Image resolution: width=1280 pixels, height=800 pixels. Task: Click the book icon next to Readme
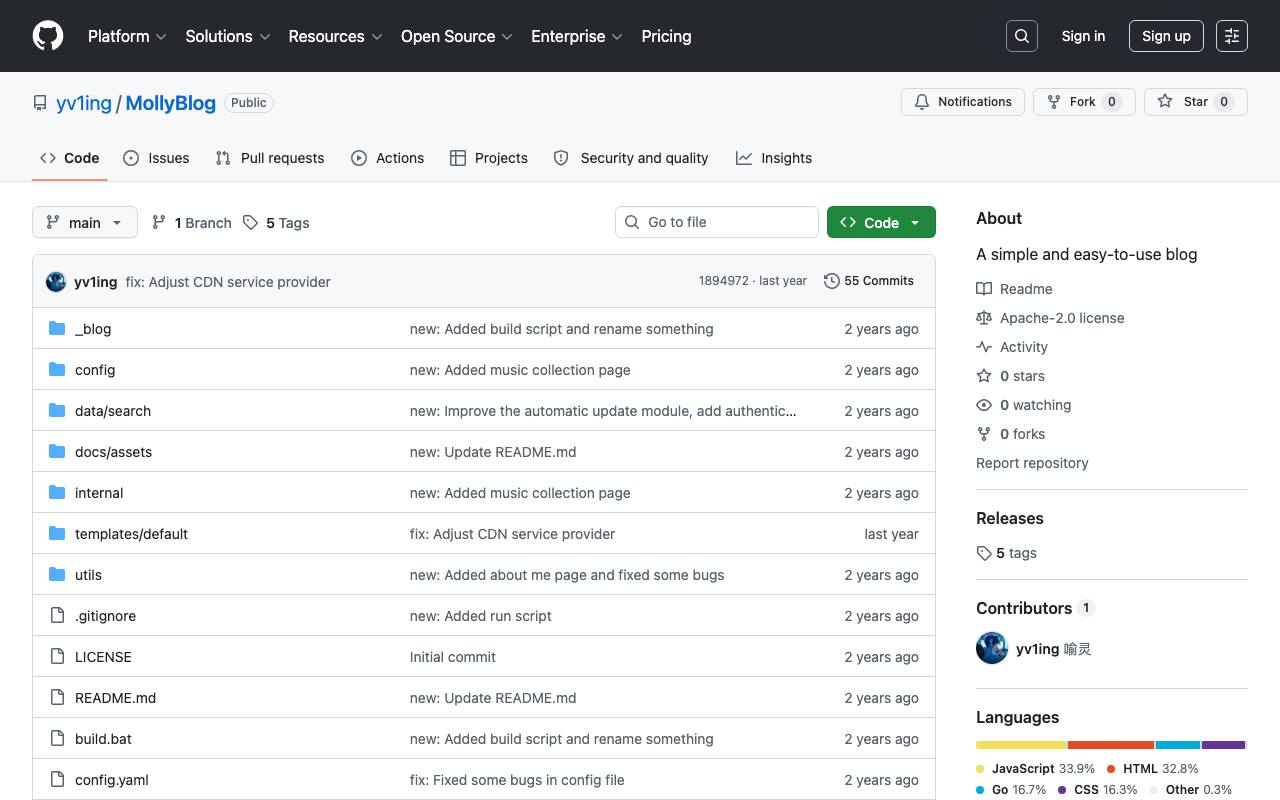(x=984, y=289)
